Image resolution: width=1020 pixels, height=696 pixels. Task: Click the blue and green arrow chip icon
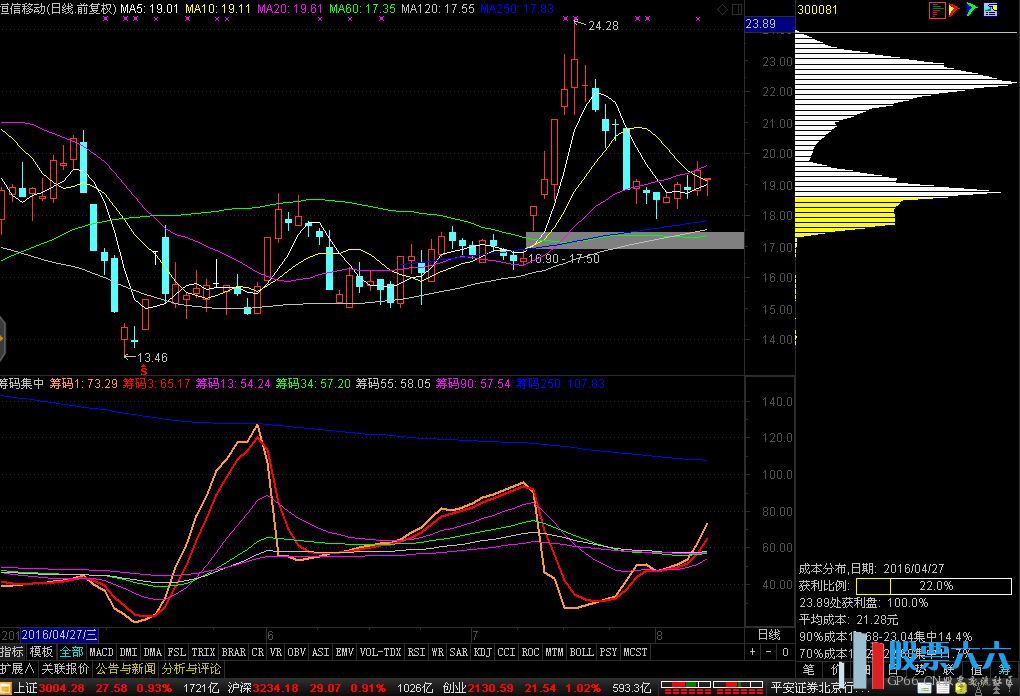[970, 10]
